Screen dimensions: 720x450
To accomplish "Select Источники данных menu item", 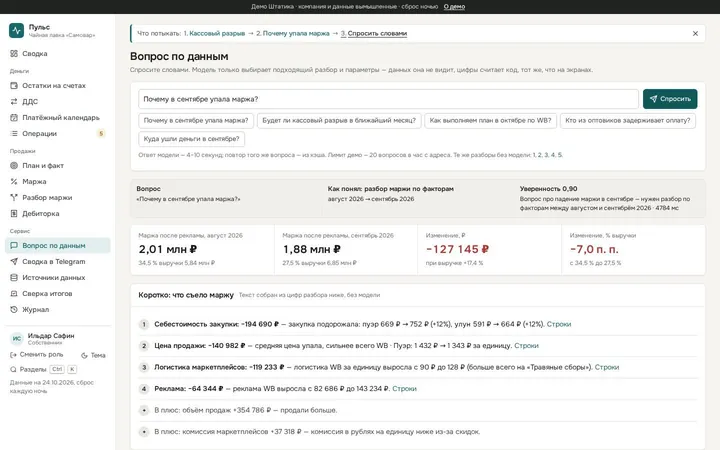I will tap(57, 277).
